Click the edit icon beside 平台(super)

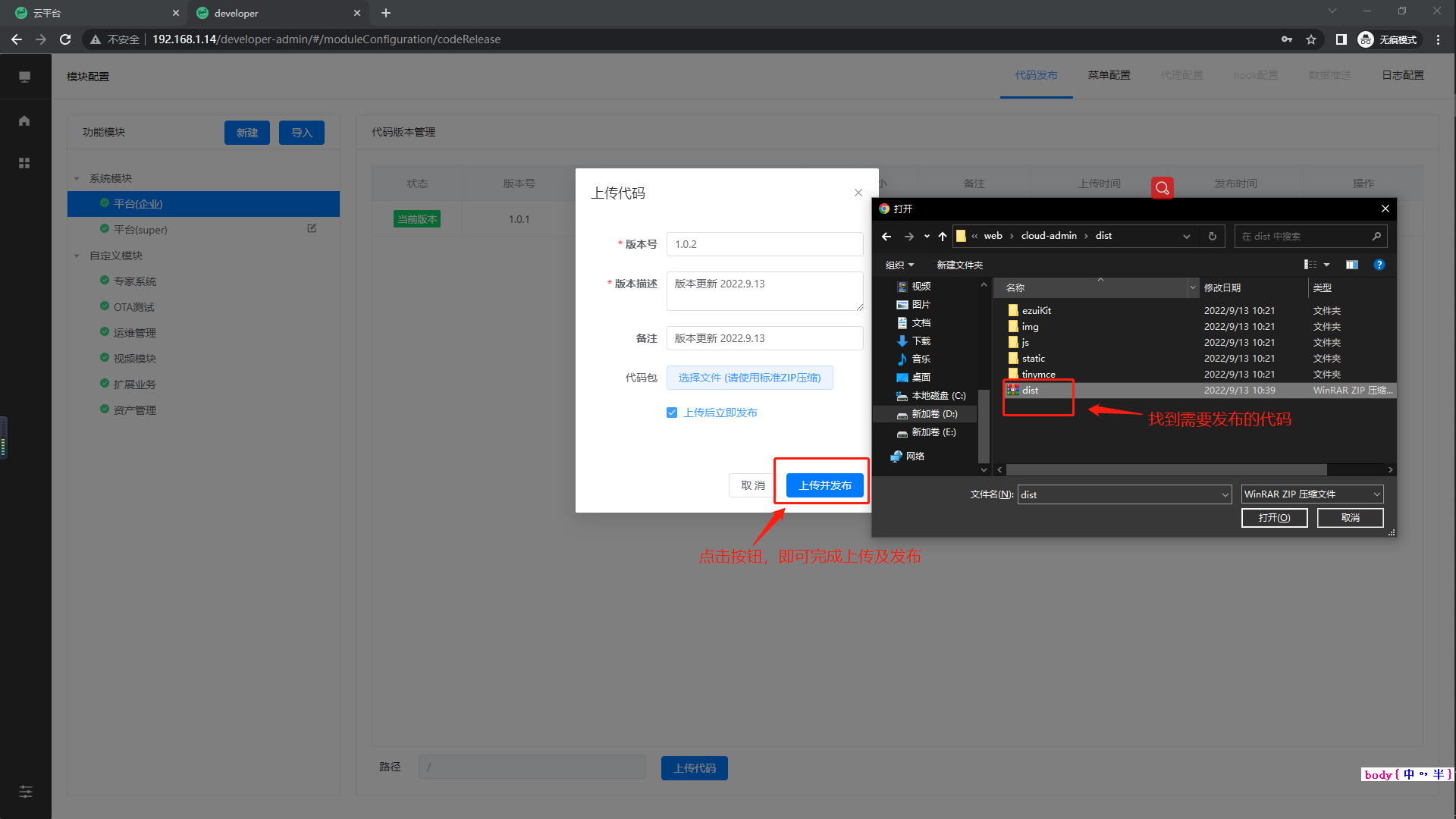[312, 228]
